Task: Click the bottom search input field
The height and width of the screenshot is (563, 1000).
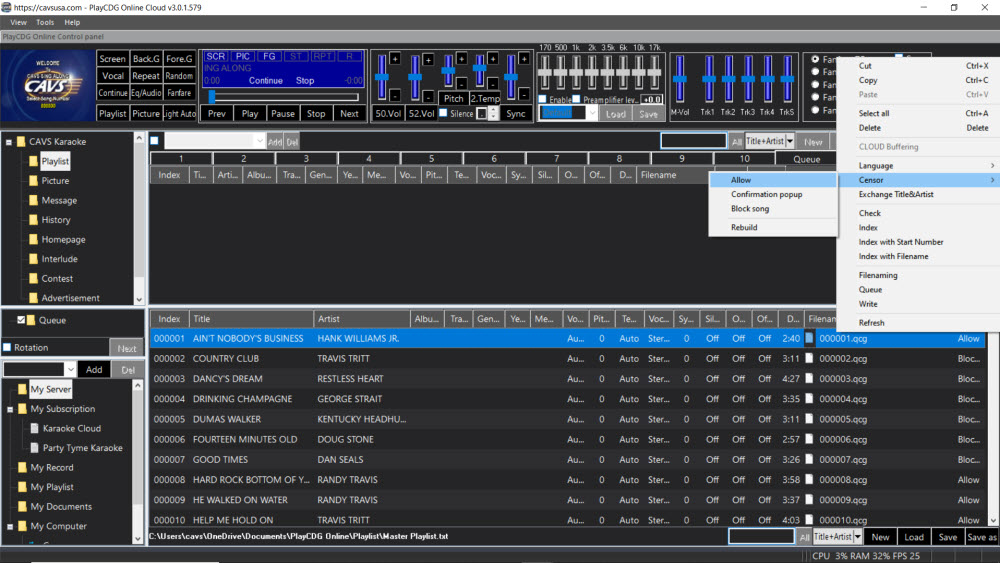Action: [x=761, y=537]
